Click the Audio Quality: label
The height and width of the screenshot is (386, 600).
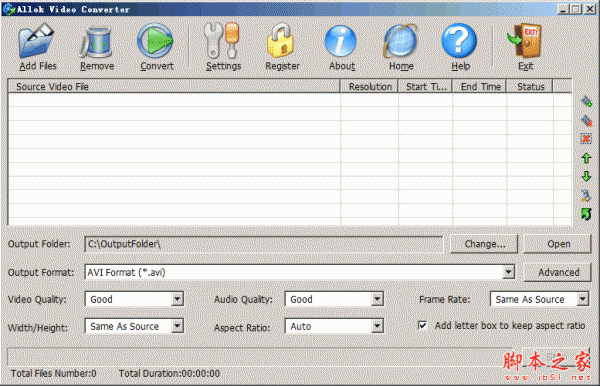click(243, 300)
